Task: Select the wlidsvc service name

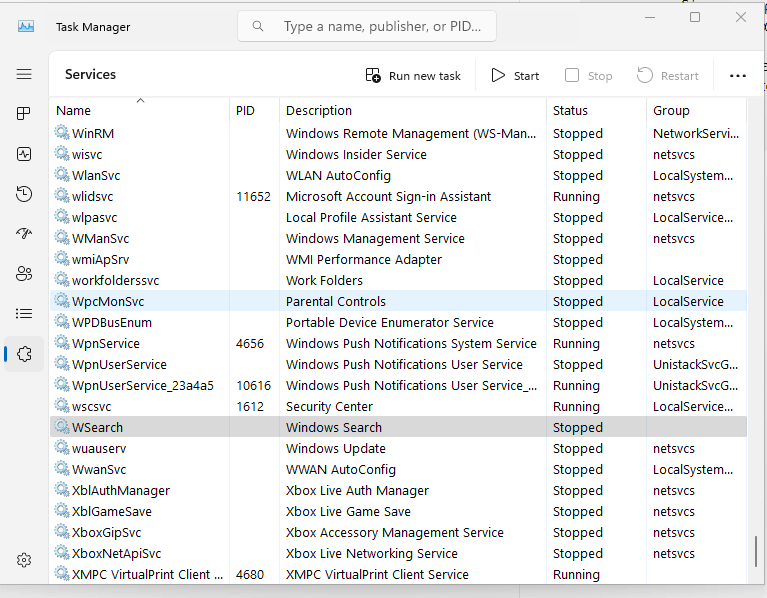Action: point(92,197)
